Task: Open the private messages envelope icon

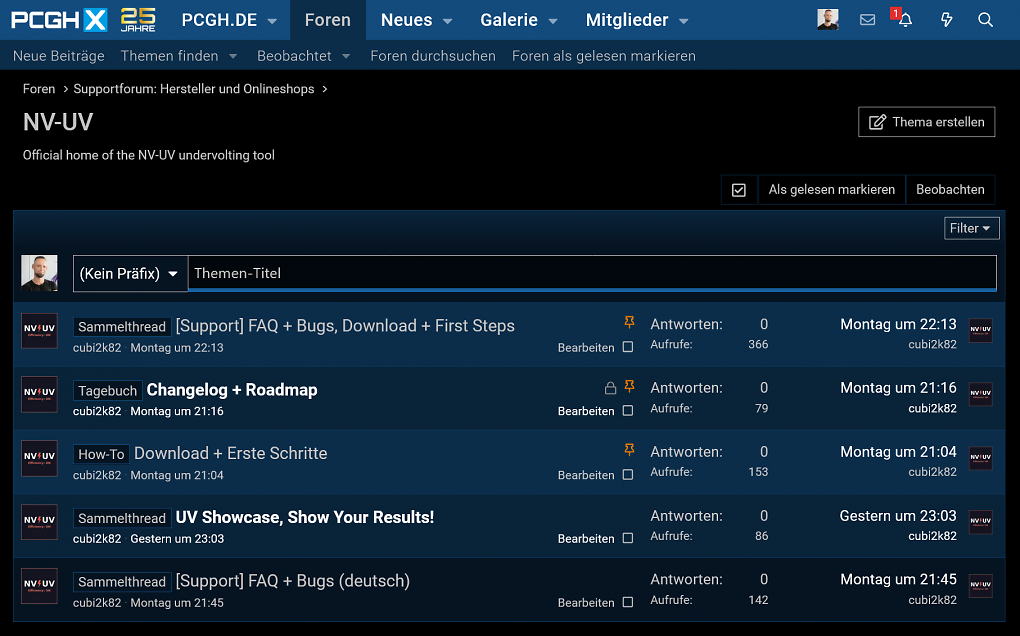Action: [867, 20]
